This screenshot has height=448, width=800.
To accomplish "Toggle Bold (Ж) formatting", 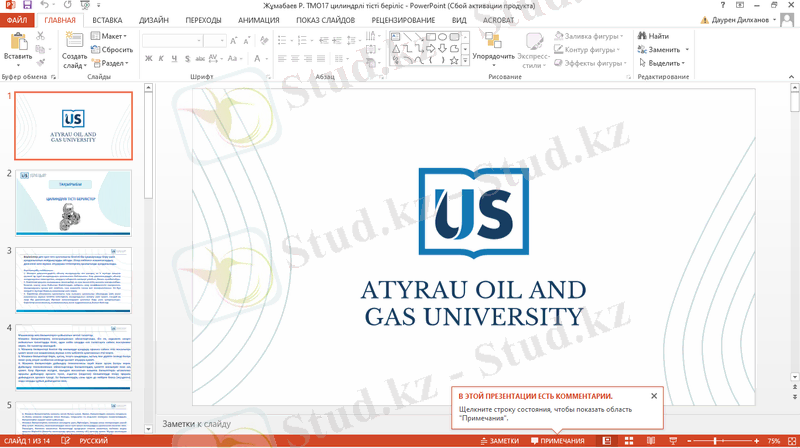I will point(148,59).
